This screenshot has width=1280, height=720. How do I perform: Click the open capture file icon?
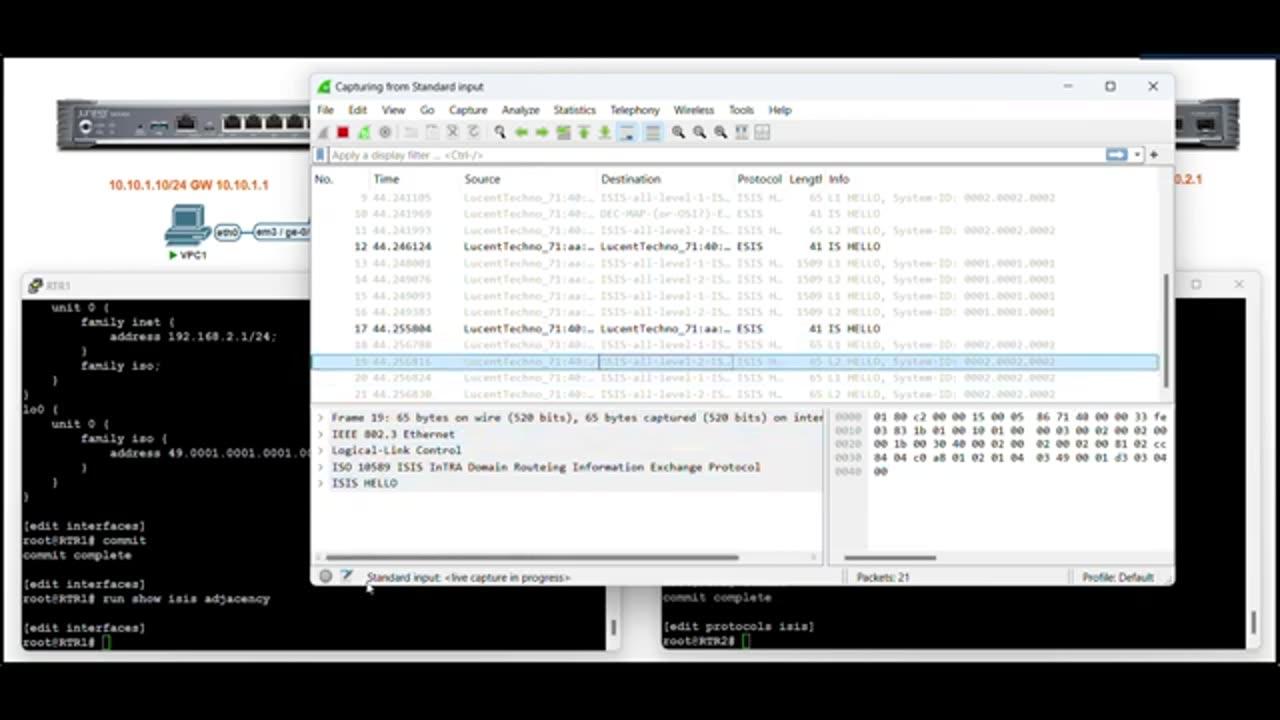point(411,132)
